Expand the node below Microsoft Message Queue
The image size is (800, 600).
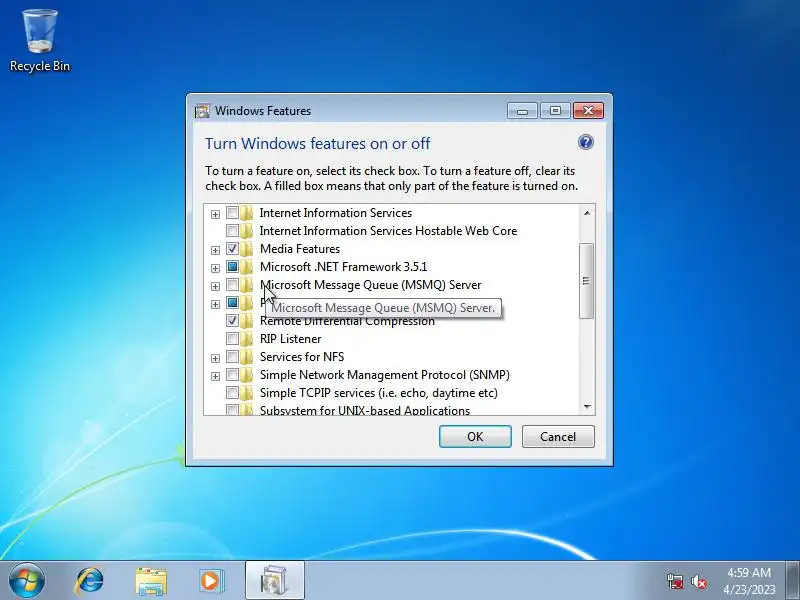point(215,304)
